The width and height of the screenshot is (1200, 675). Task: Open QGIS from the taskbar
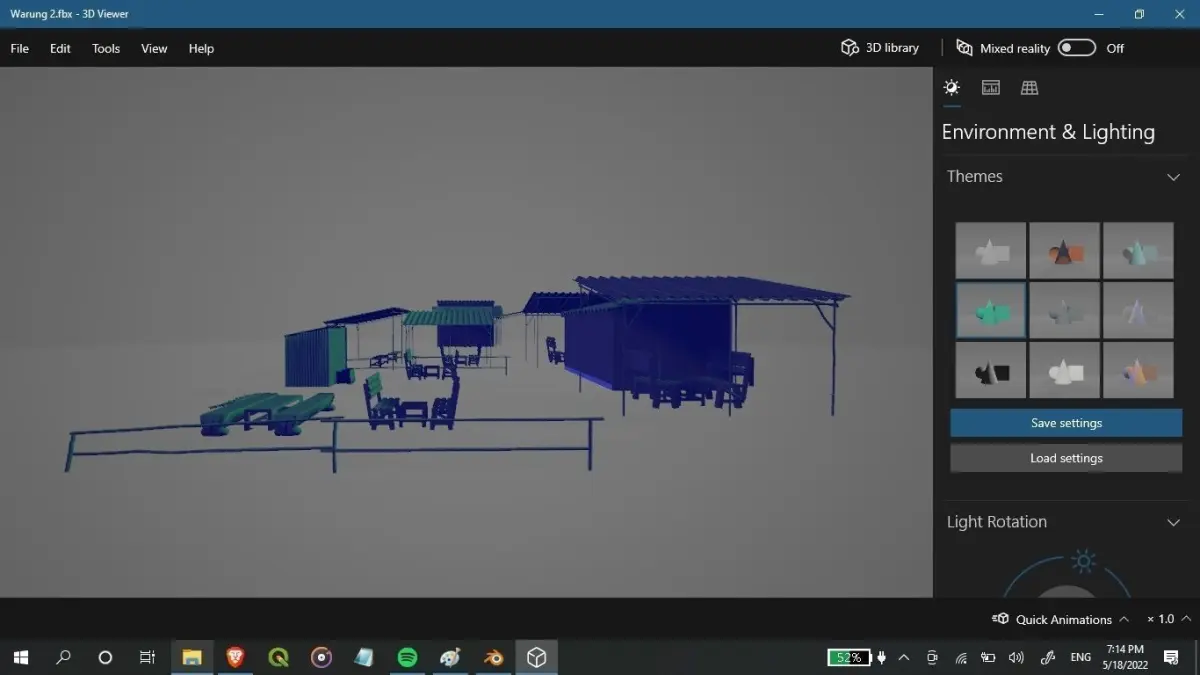(x=278, y=657)
